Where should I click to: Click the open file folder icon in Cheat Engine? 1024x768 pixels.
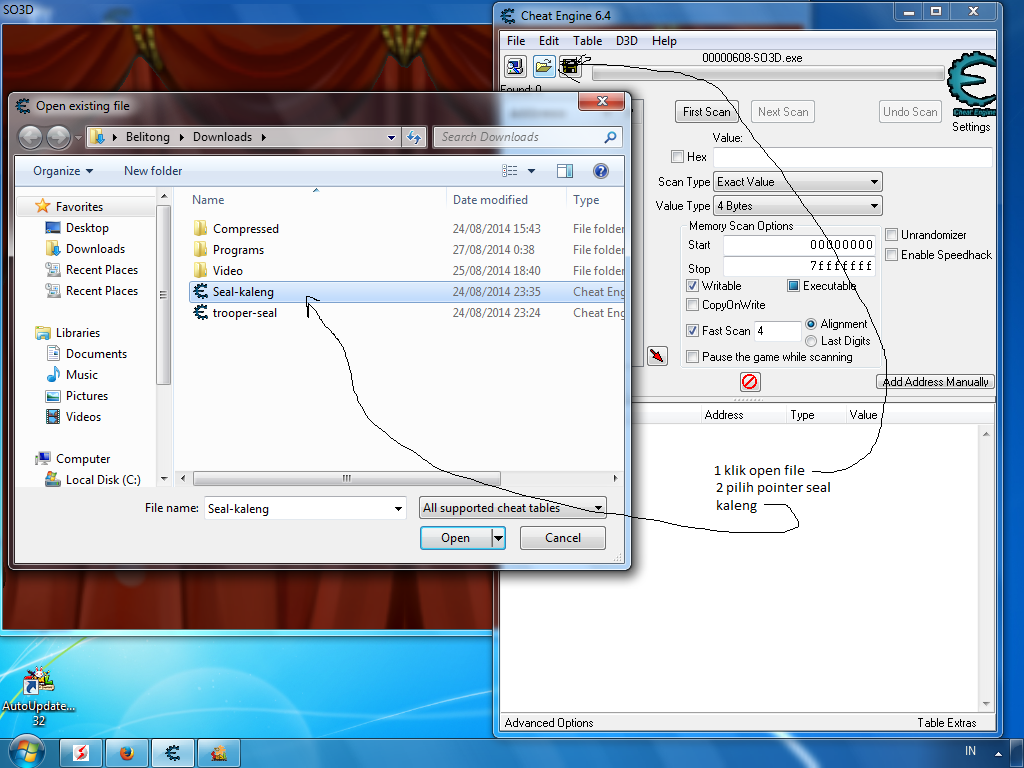[x=543, y=66]
